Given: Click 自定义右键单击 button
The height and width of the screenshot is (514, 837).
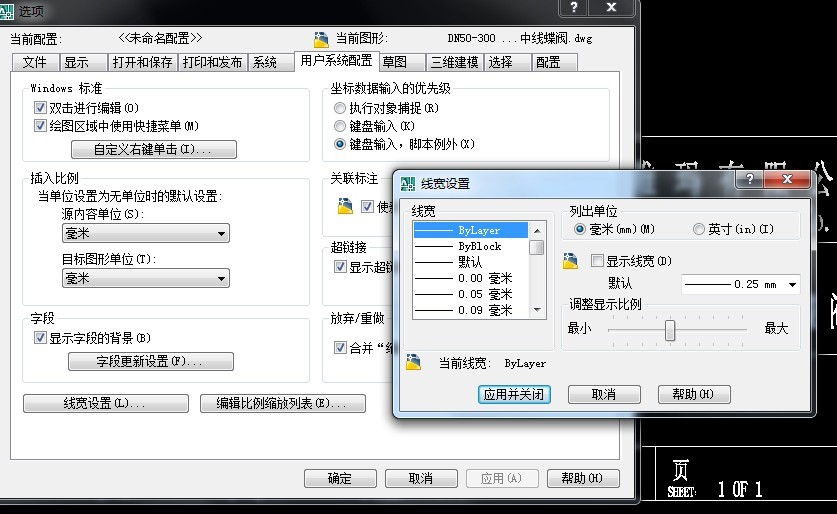Looking at the screenshot, I should [154, 149].
